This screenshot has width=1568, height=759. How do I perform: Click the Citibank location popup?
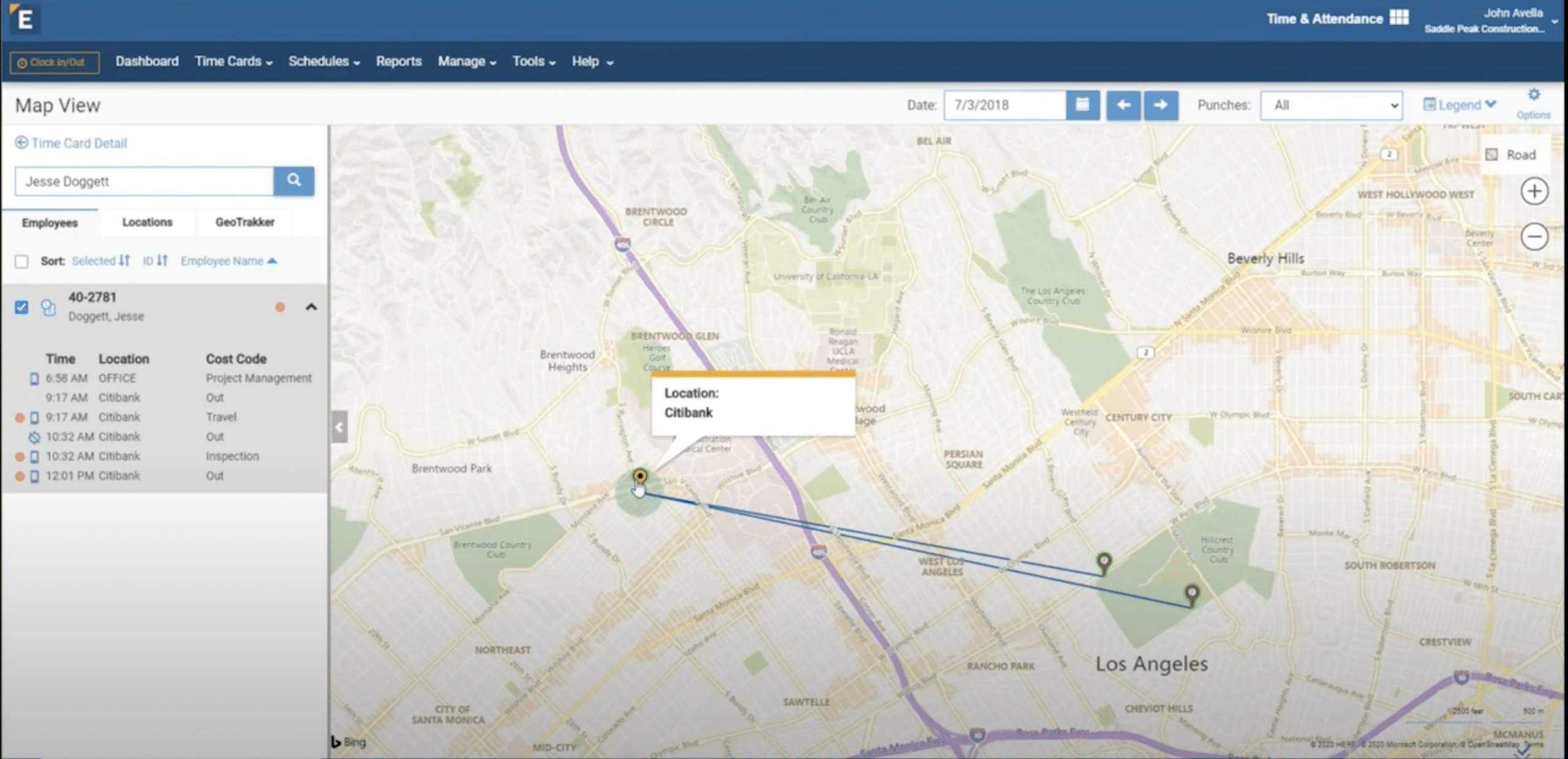click(753, 404)
